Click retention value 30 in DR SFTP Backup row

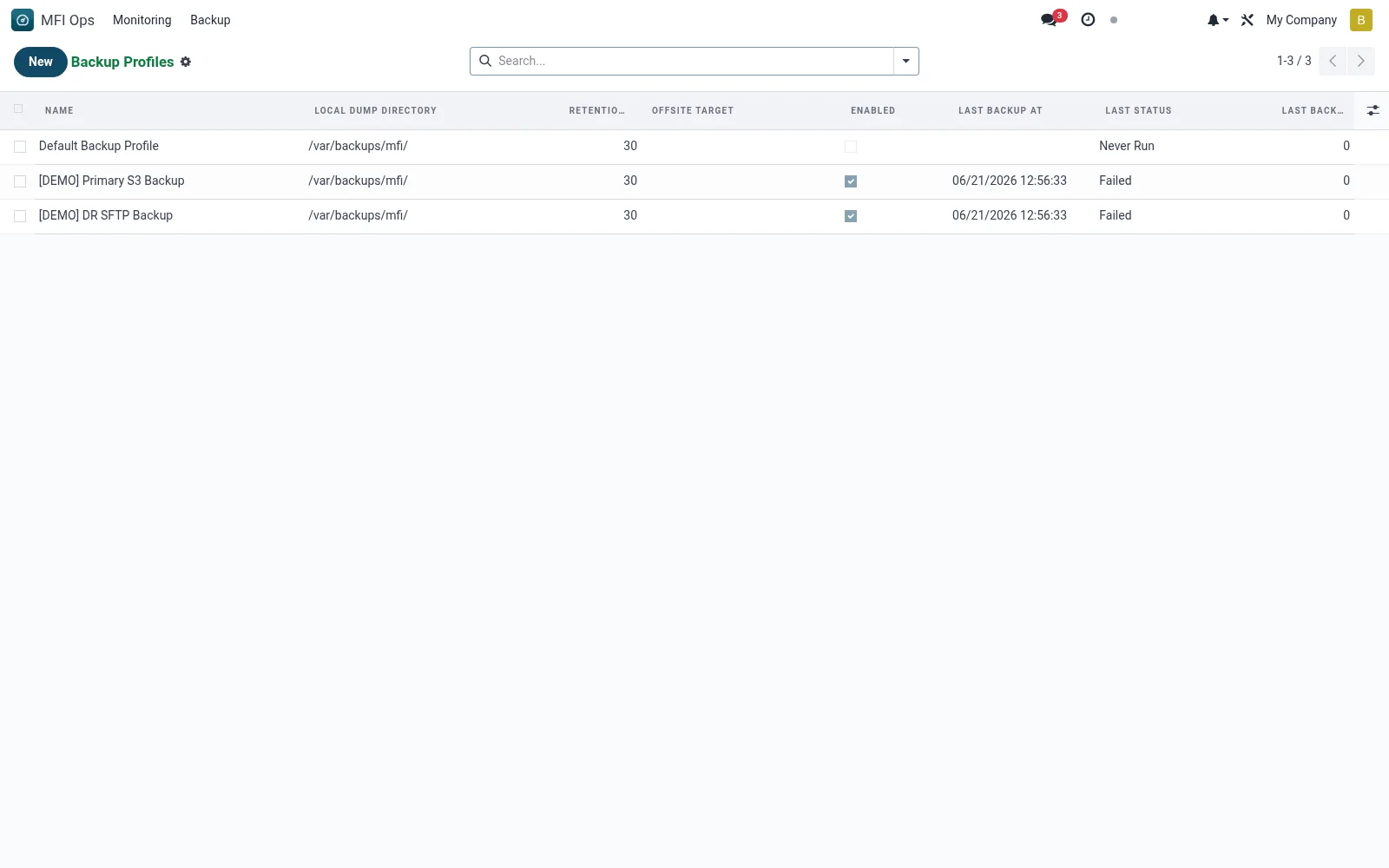(x=630, y=215)
